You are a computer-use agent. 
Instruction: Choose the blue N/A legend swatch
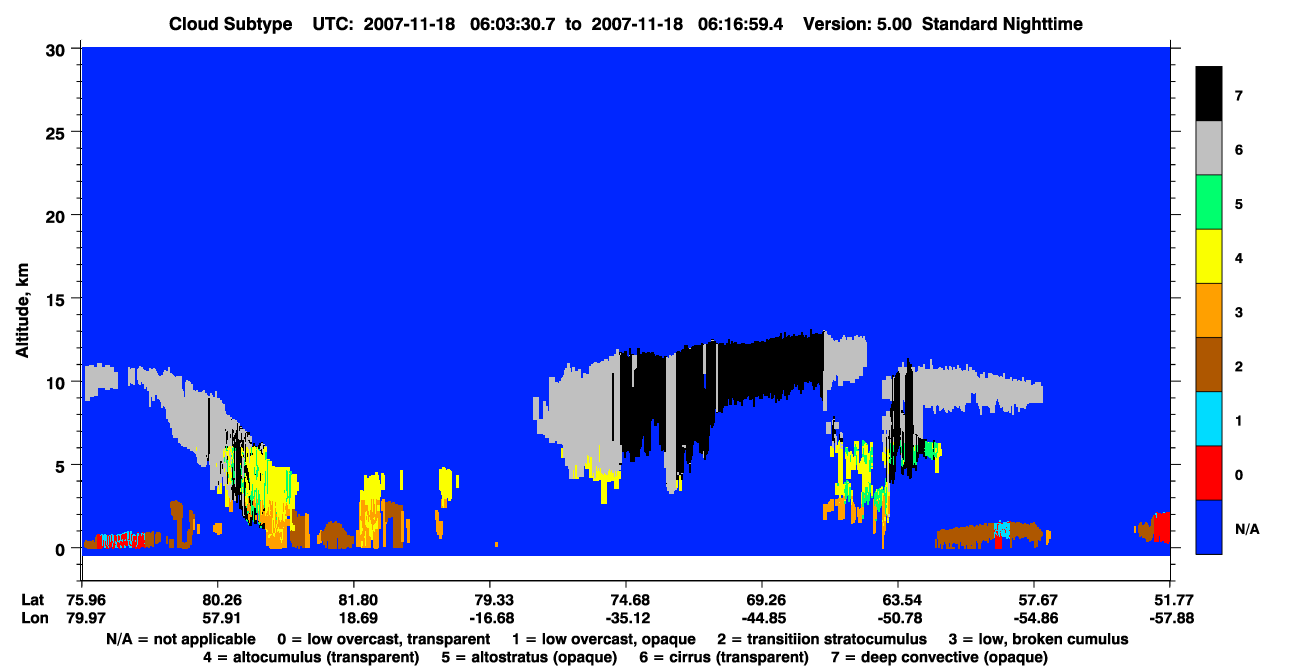coord(1209,527)
